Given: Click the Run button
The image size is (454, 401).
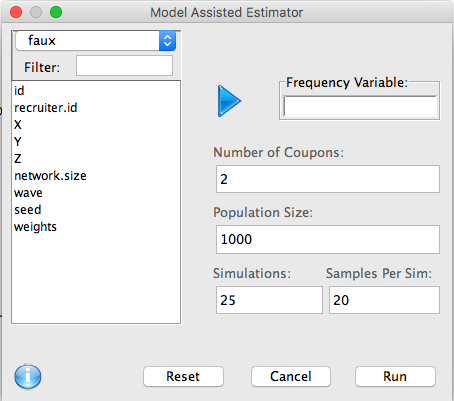Looking at the screenshot, I should (395, 377).
